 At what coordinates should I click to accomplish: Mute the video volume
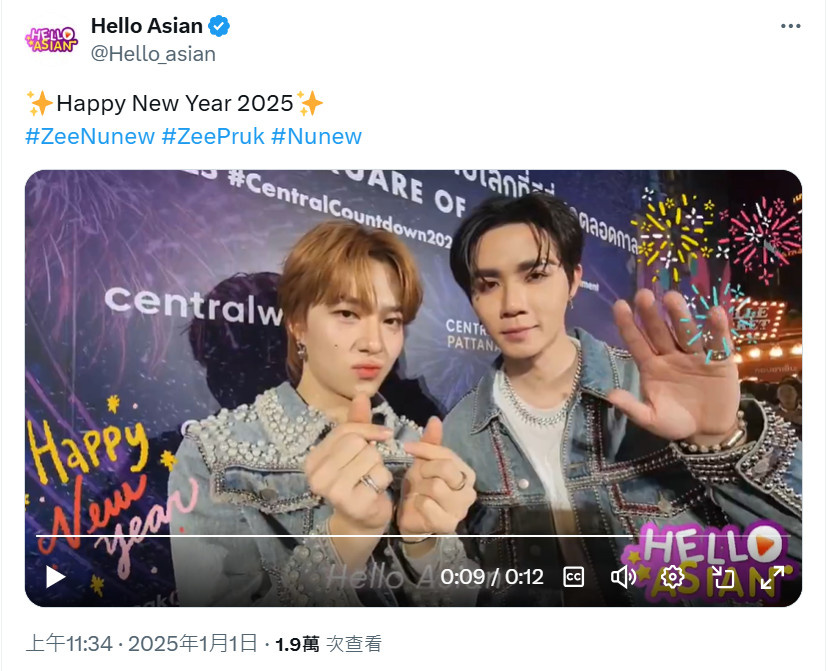click(x=623, y=577)
